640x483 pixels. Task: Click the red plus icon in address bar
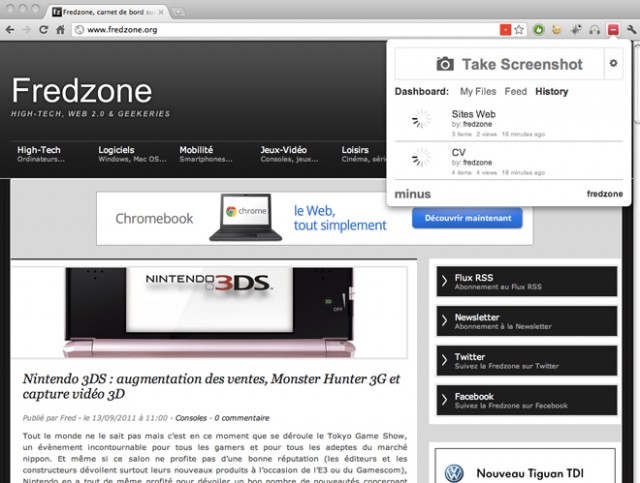(505, 29)
